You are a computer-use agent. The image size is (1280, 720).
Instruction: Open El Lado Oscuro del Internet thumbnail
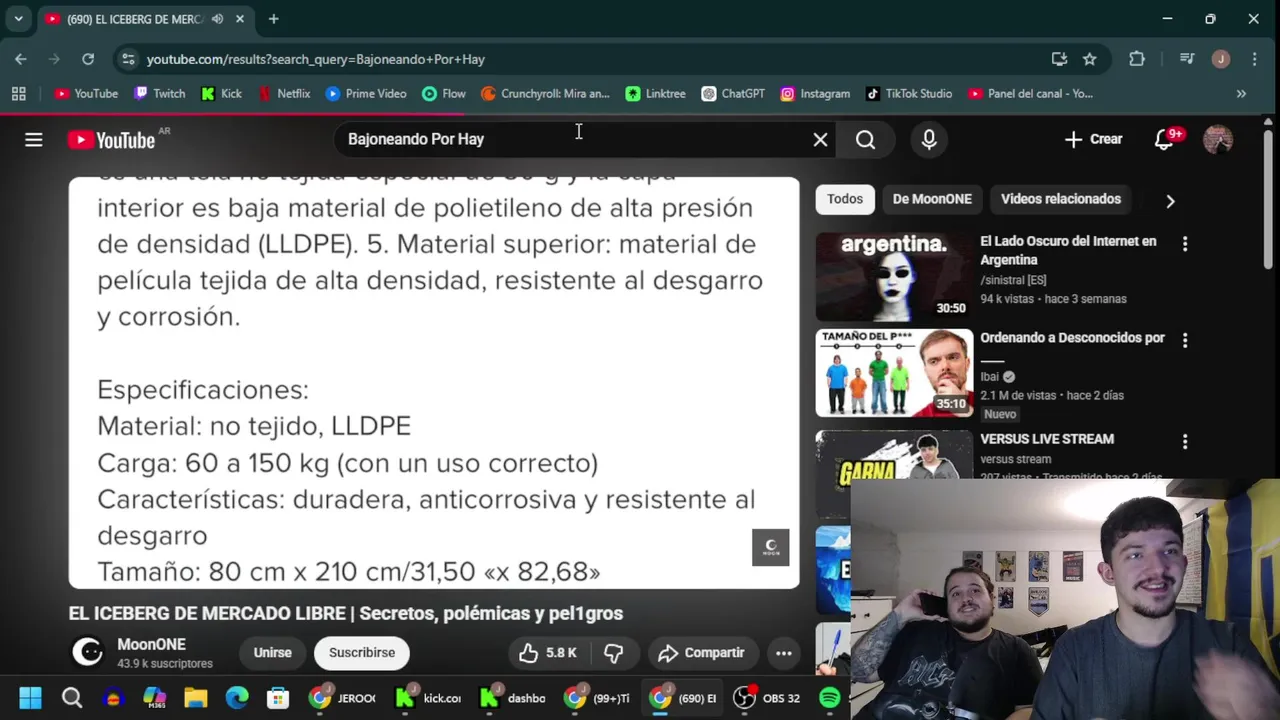coord(894,277)
